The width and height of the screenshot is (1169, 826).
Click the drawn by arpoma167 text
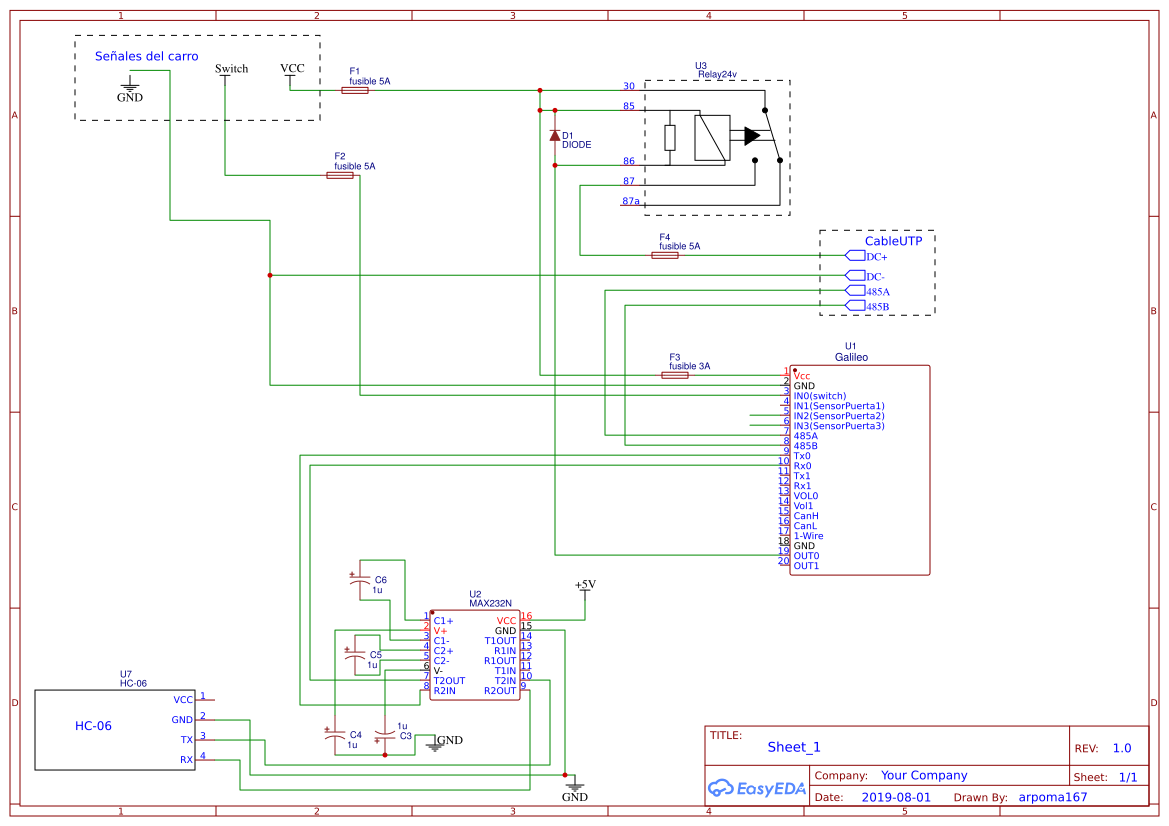tap(1053, 797)
